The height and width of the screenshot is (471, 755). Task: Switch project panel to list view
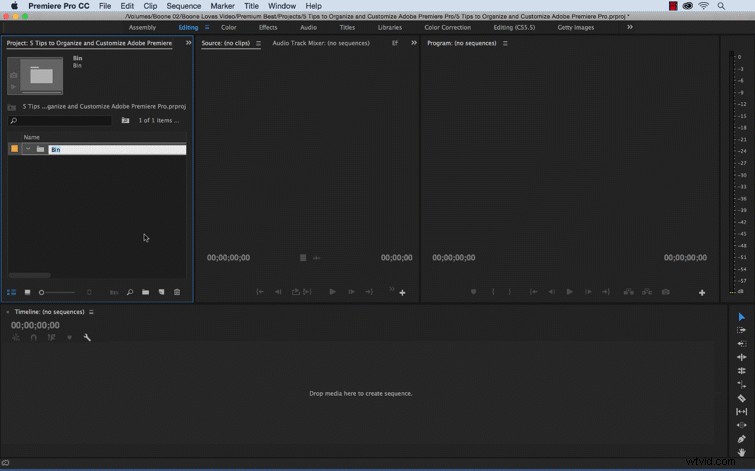12,292
